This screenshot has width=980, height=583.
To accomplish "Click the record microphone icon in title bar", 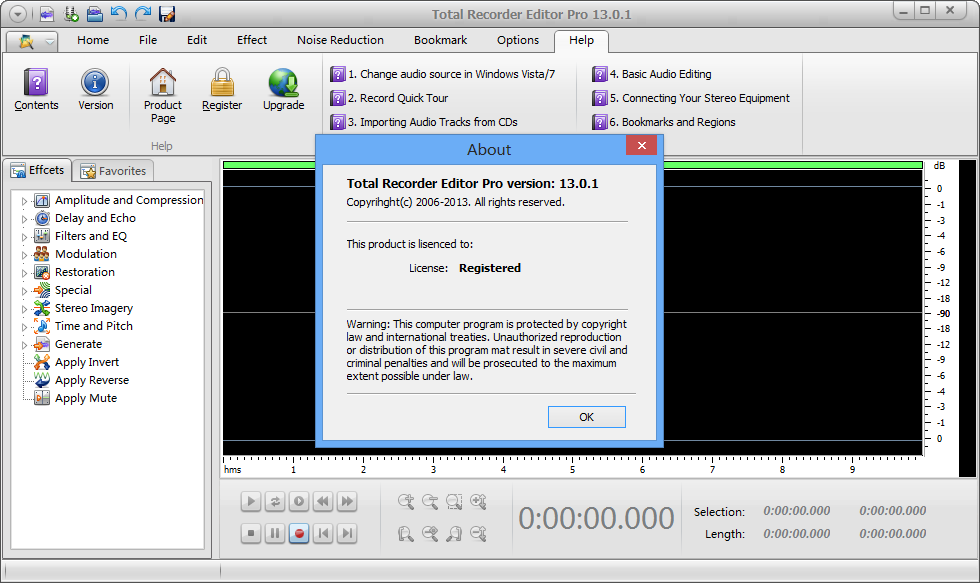I will [x=71, y=14].
